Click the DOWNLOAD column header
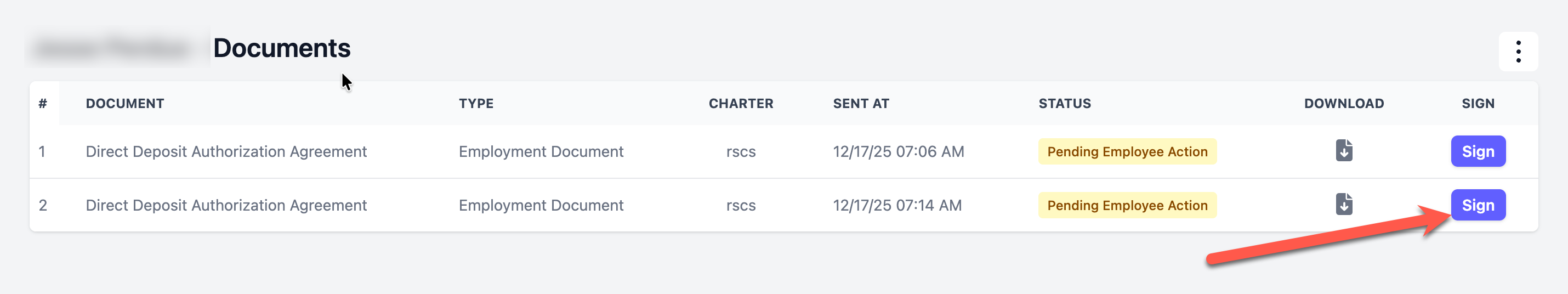Viewport: 1568px width, 294px height. tap(1343, 104)
